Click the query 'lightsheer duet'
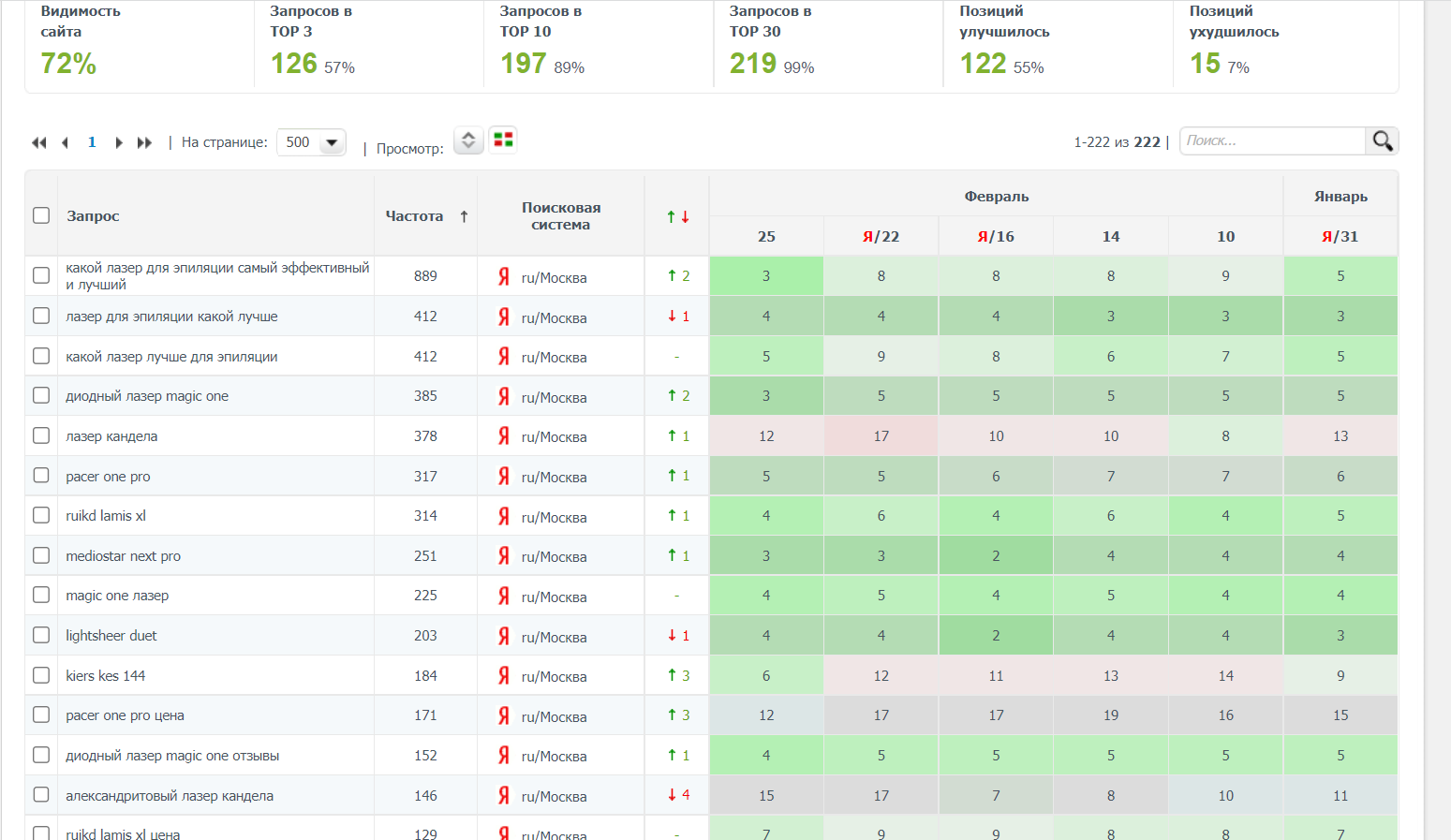 (111, 636)
